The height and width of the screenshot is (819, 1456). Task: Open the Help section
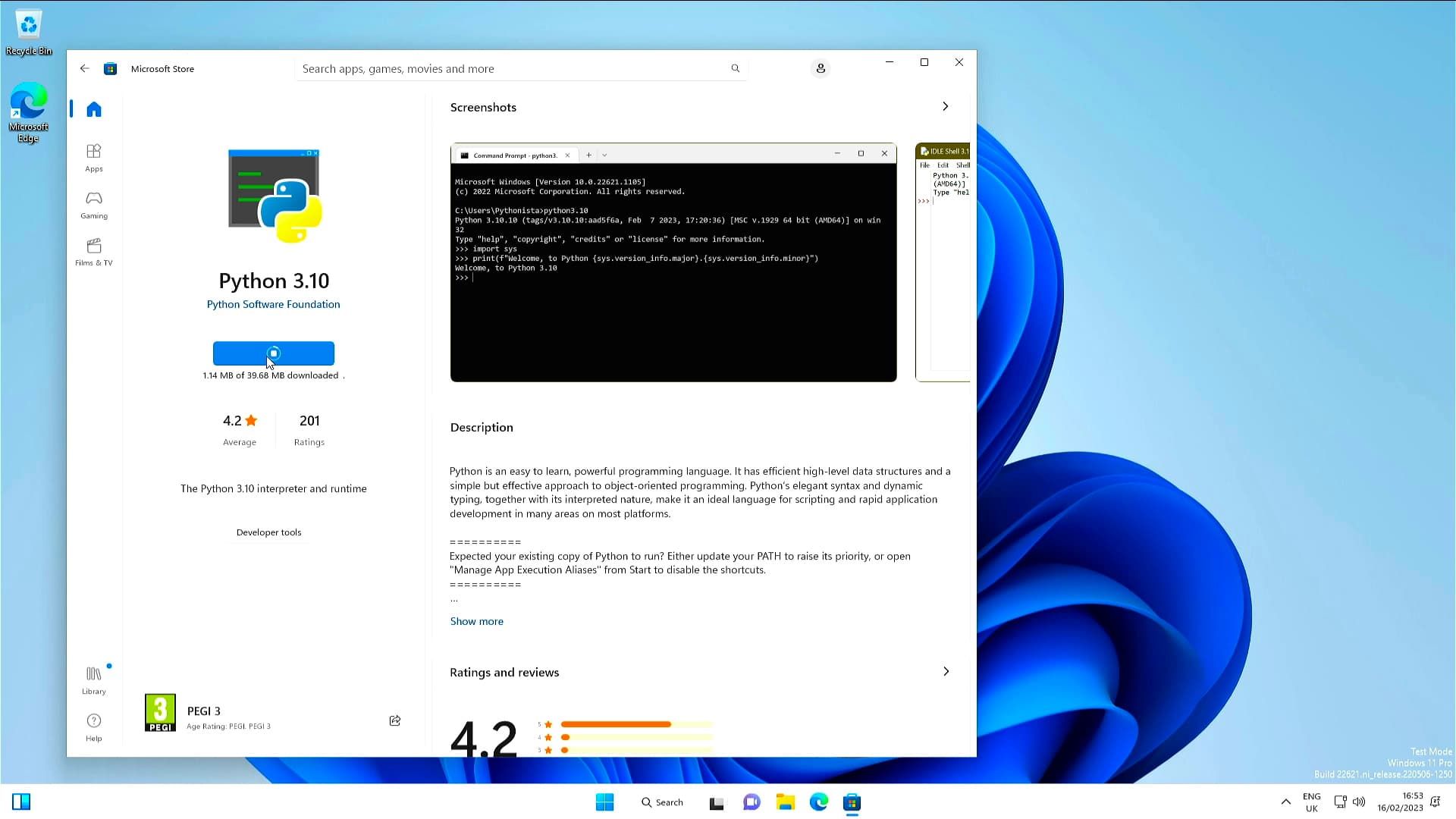tap(93, 726)
